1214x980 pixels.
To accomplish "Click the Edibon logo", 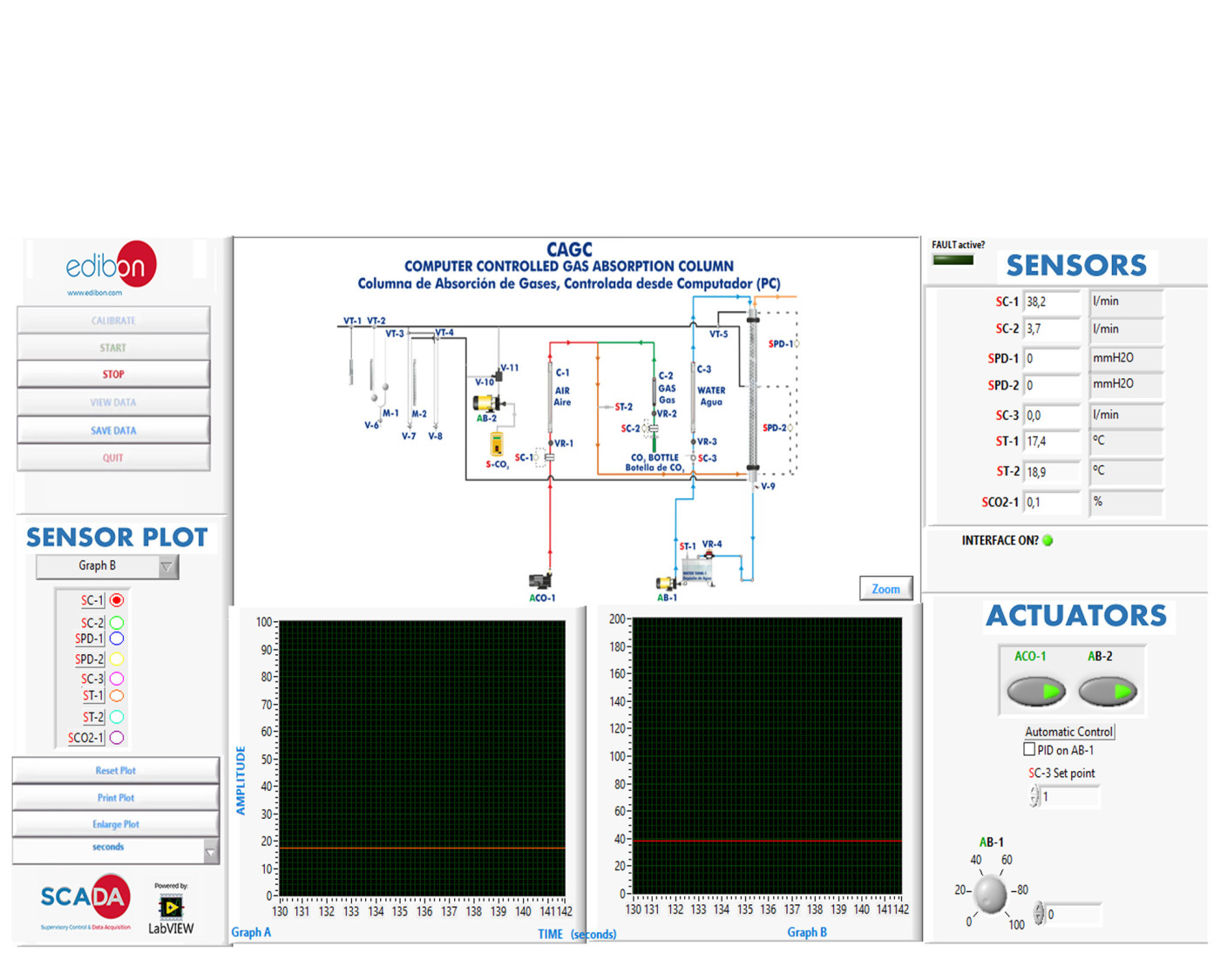I will [x=112, y=267].
